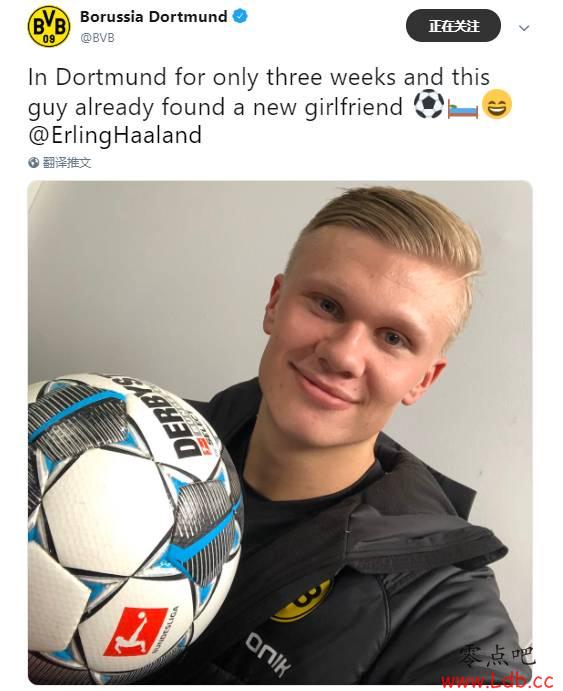Open the @ErlingHaaland mention
Viewport: 563px width, 691px height.
(115, 135)
